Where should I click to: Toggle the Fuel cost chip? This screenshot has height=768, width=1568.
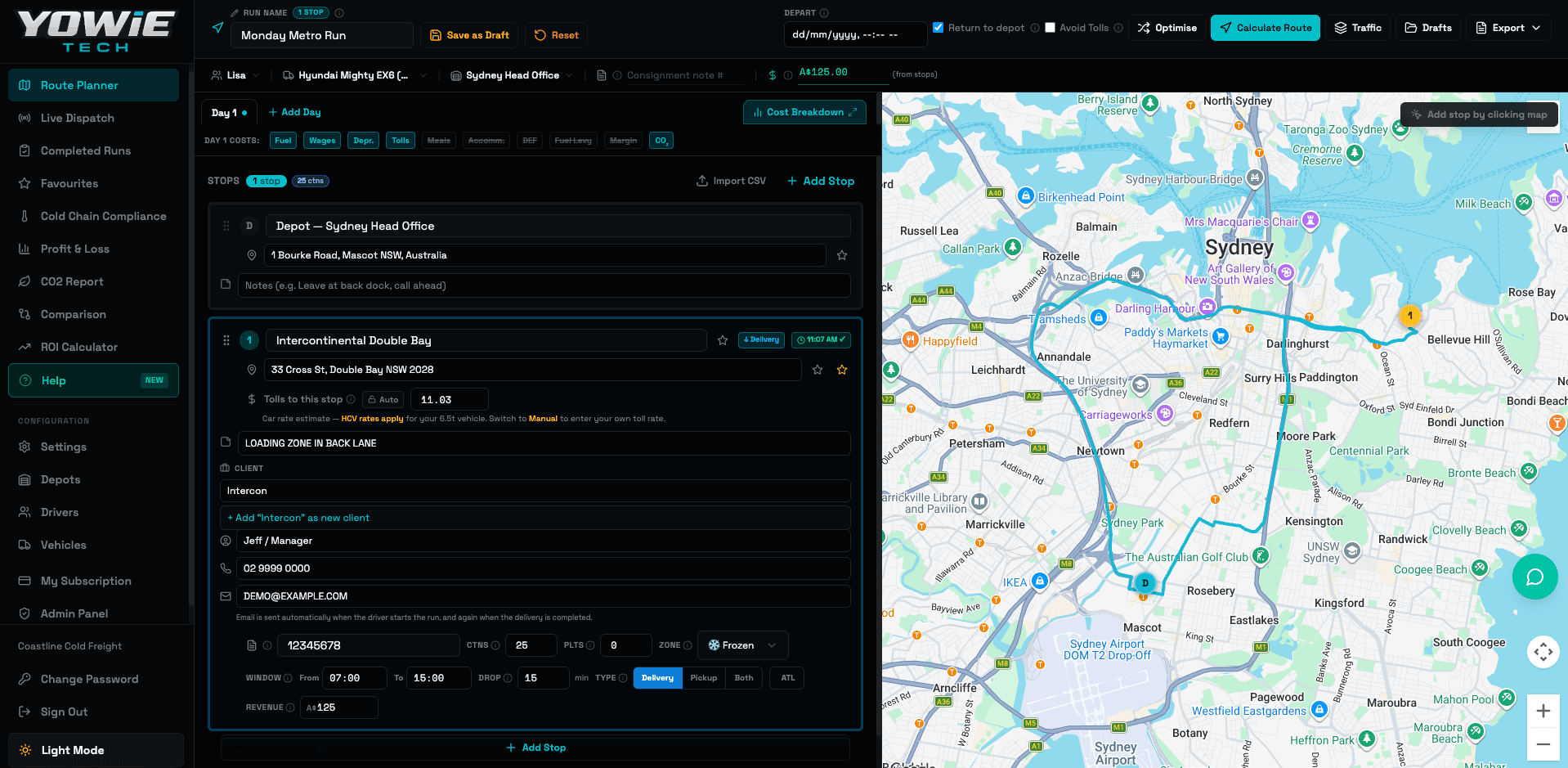[x=283, y=141]
